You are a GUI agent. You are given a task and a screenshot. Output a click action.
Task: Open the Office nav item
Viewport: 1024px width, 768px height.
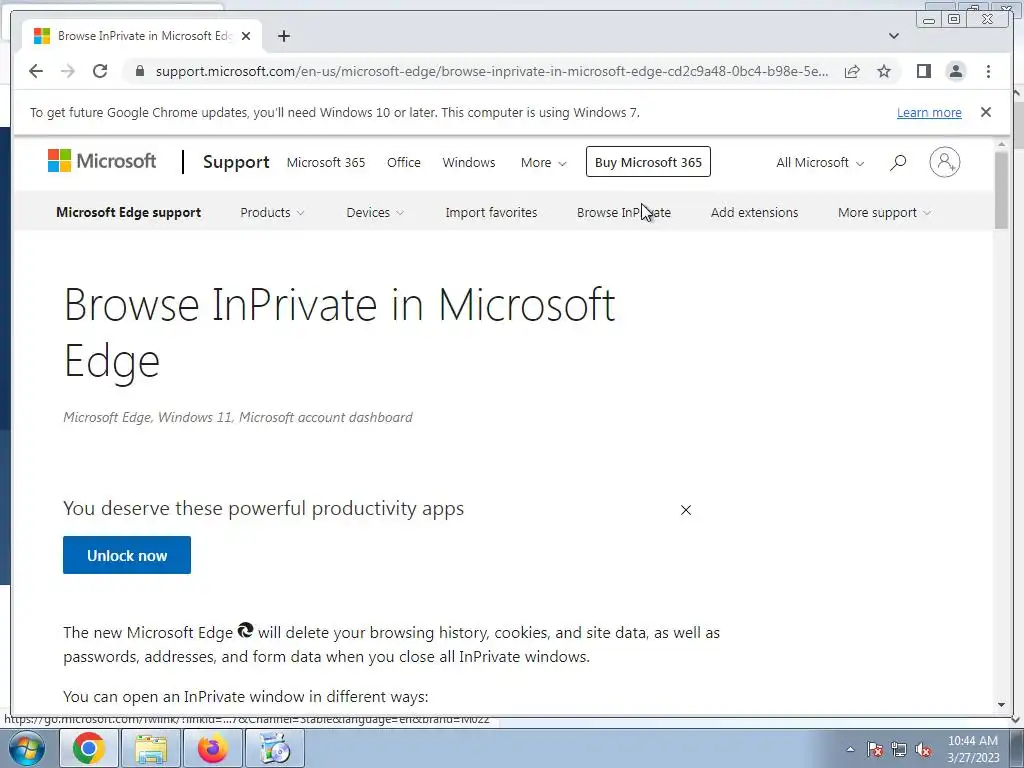click(404, 163)
